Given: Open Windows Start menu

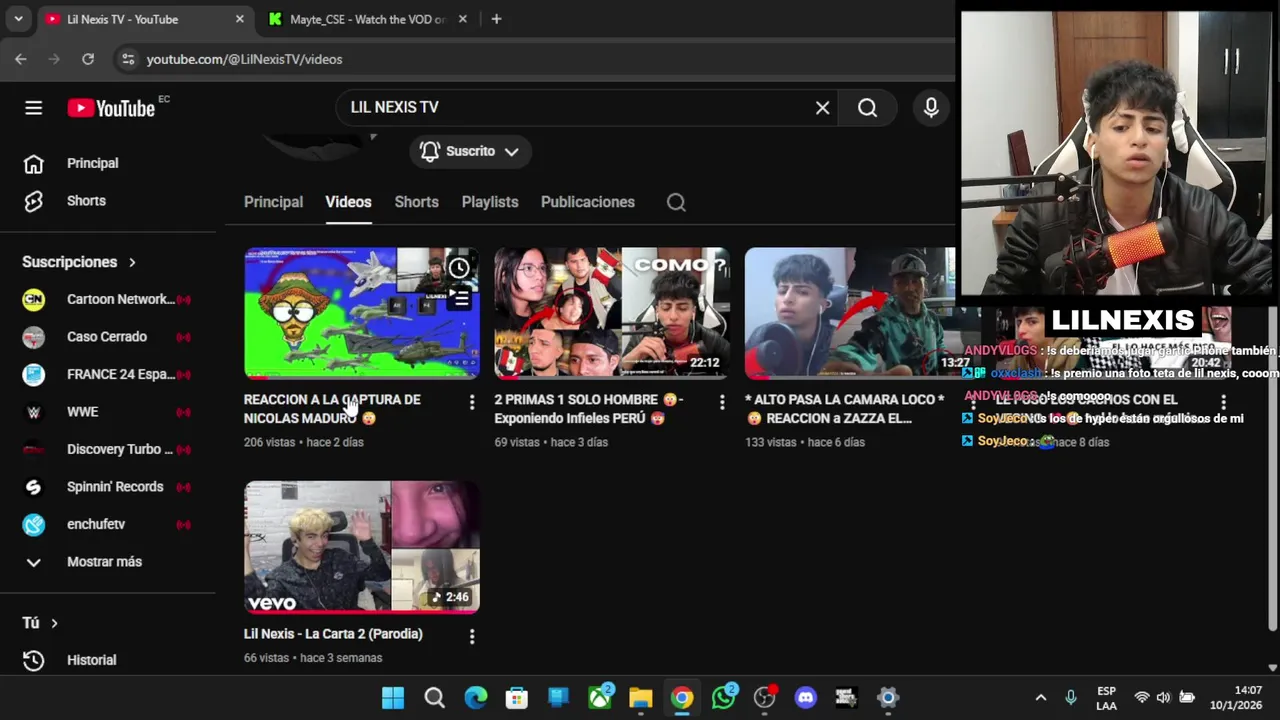Looking at the screenshot, I should point(393,697).
